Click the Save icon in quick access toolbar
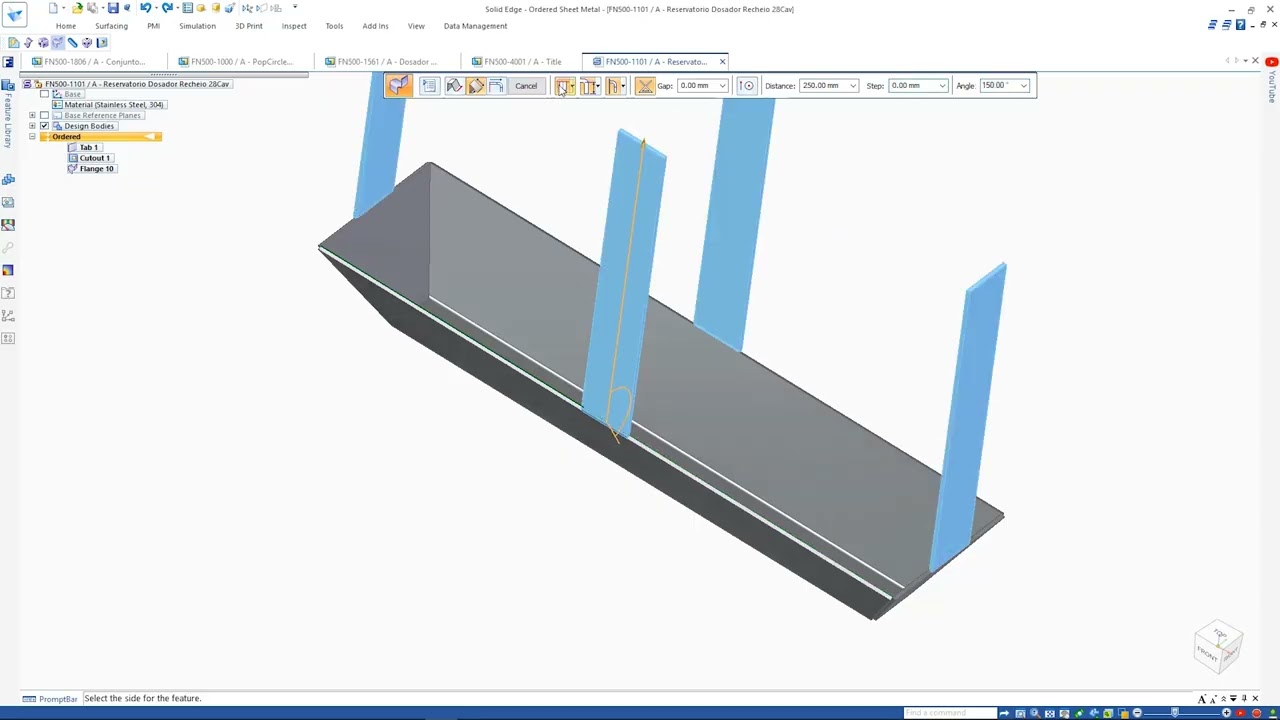 (113, 8)
